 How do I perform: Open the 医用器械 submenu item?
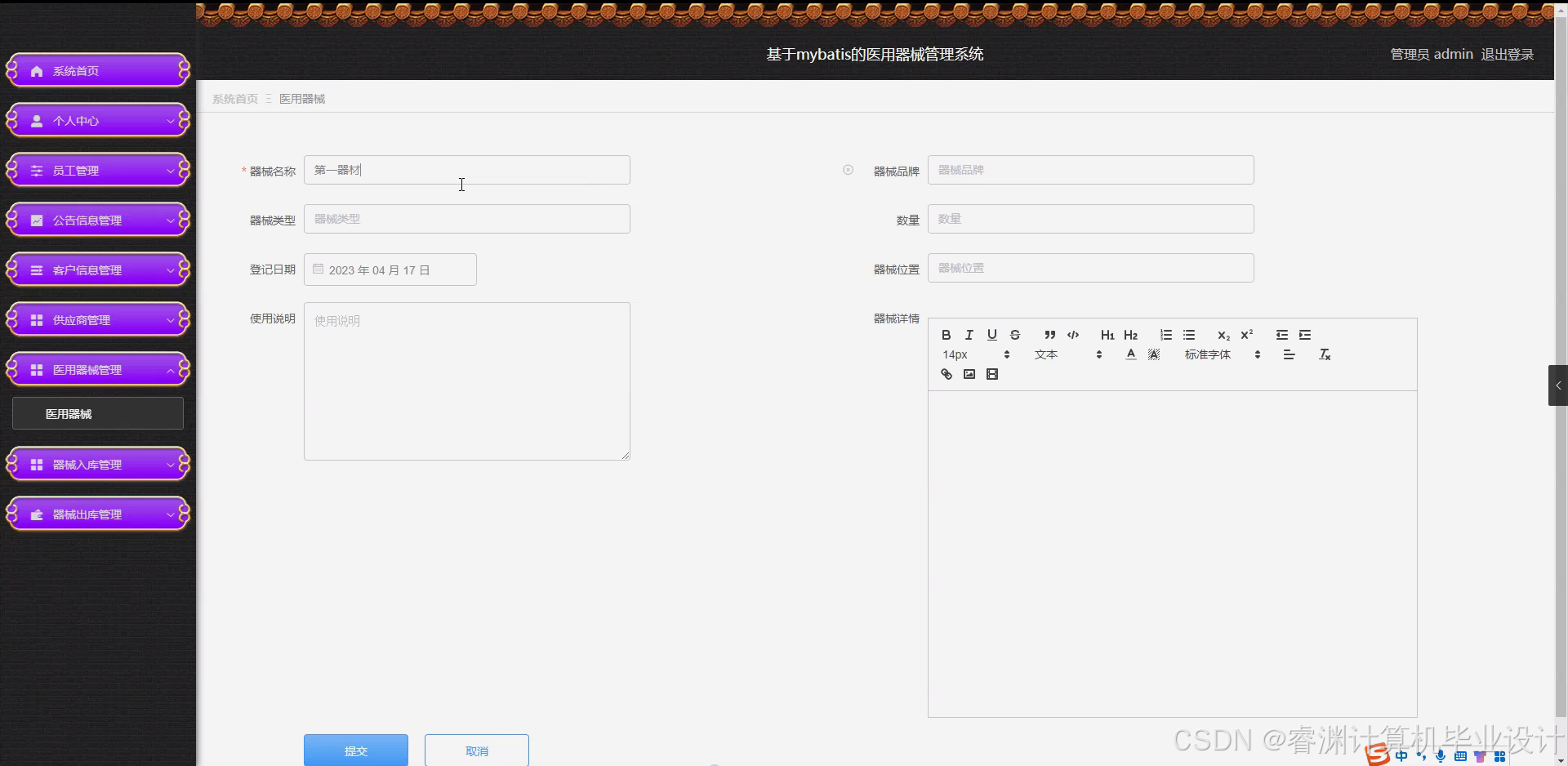tap(97, 413)
